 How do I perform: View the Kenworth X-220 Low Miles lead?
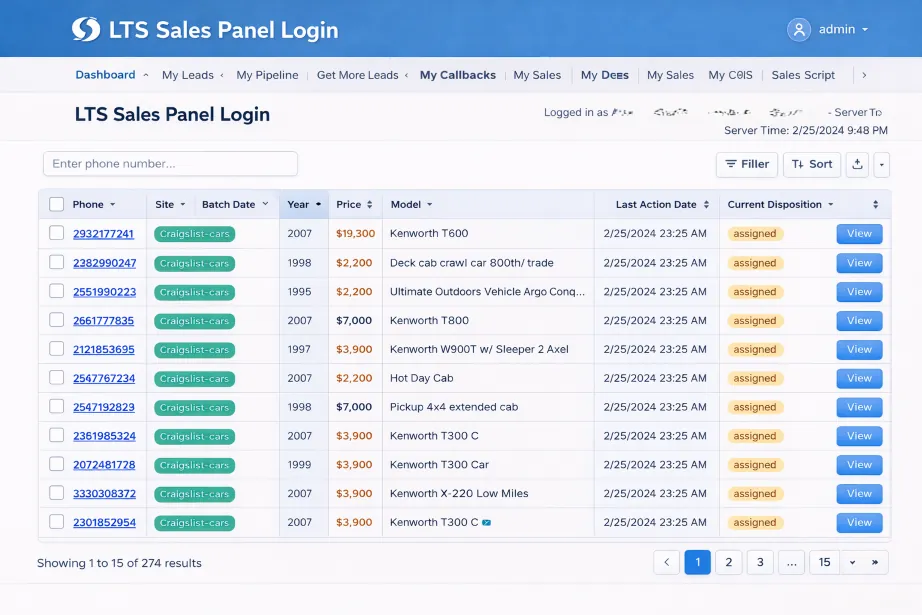(x=859, y=494)
